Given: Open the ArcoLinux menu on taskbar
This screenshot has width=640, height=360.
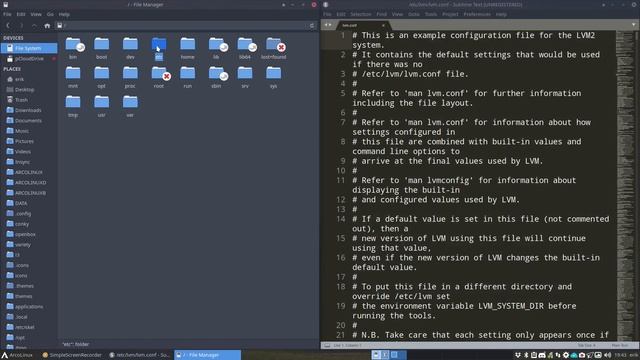Looking at the screenshot, I should (x=17, y=355).
